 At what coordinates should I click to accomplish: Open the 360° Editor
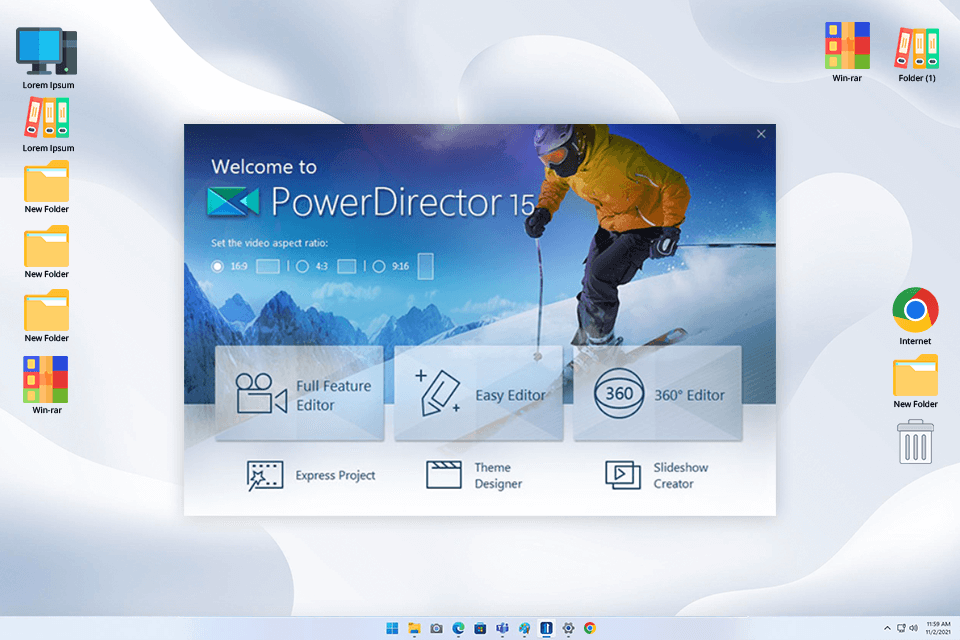[x=657, y=393]
